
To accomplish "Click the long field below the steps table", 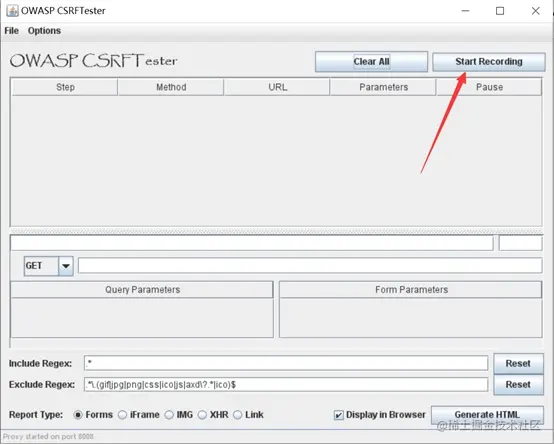I will pyautogui.click(x=252, y=243).
